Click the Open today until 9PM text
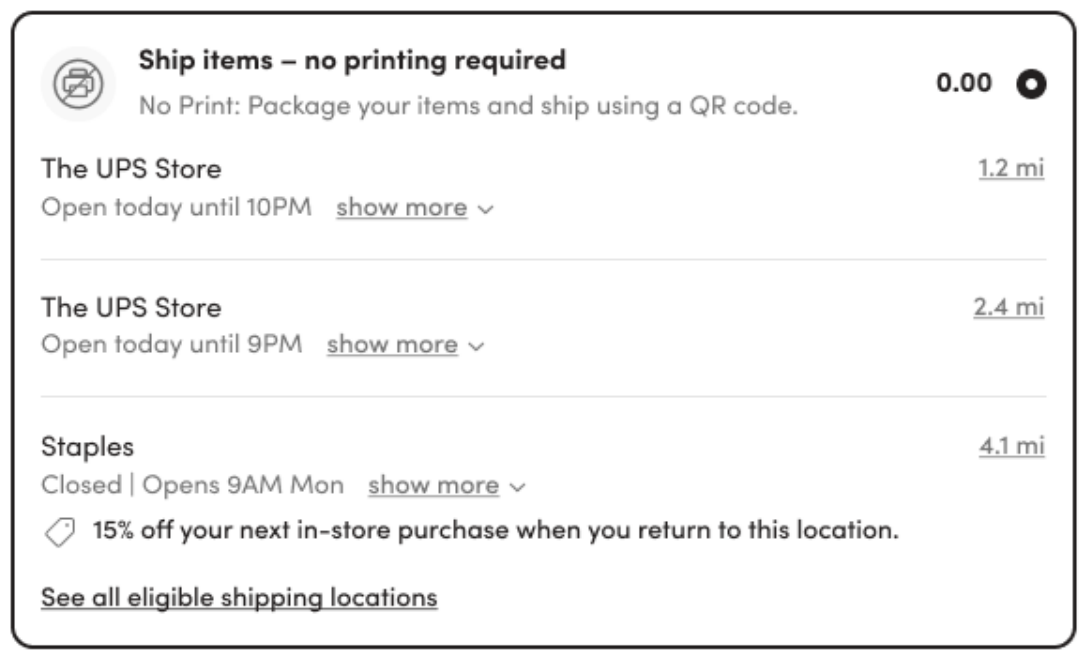Screen dimensions: 1091x656 click(x=171, y=345)
